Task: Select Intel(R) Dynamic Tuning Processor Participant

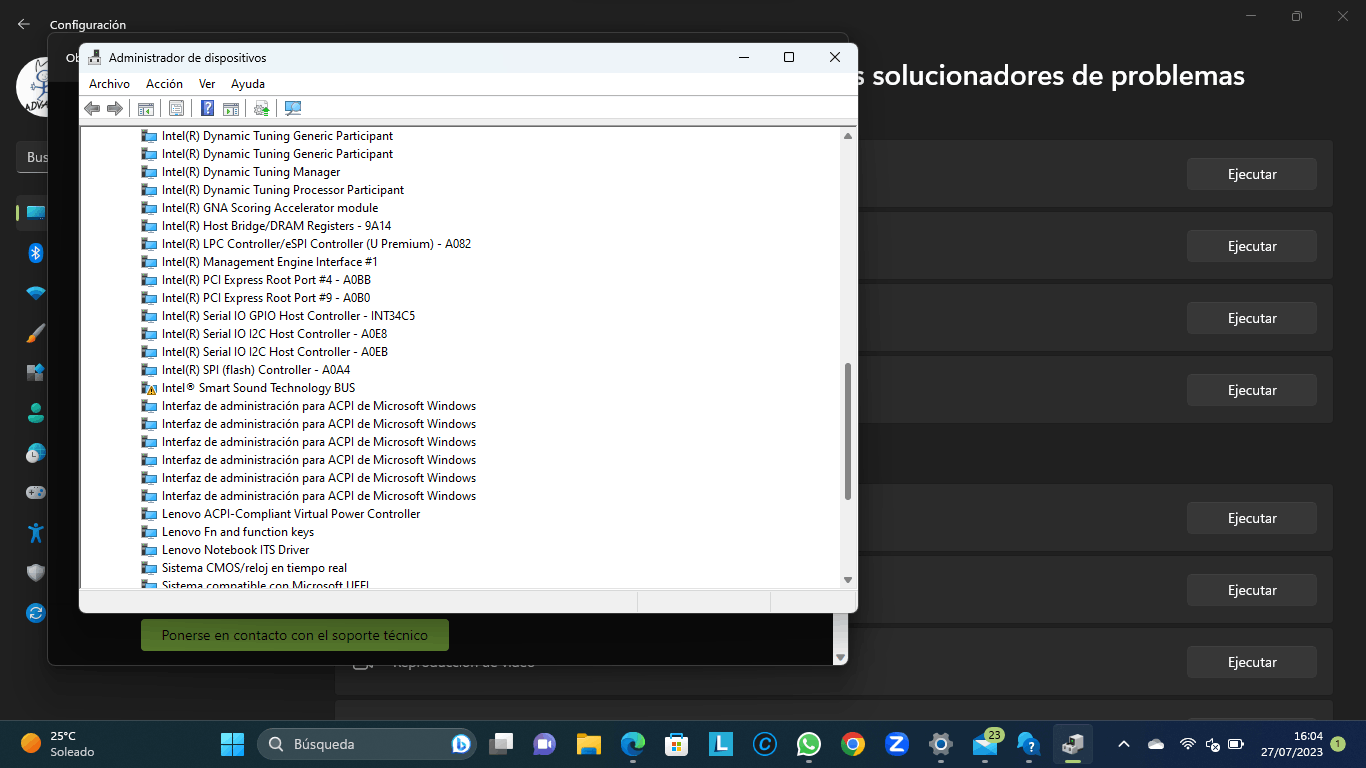Action: point(283,190)
